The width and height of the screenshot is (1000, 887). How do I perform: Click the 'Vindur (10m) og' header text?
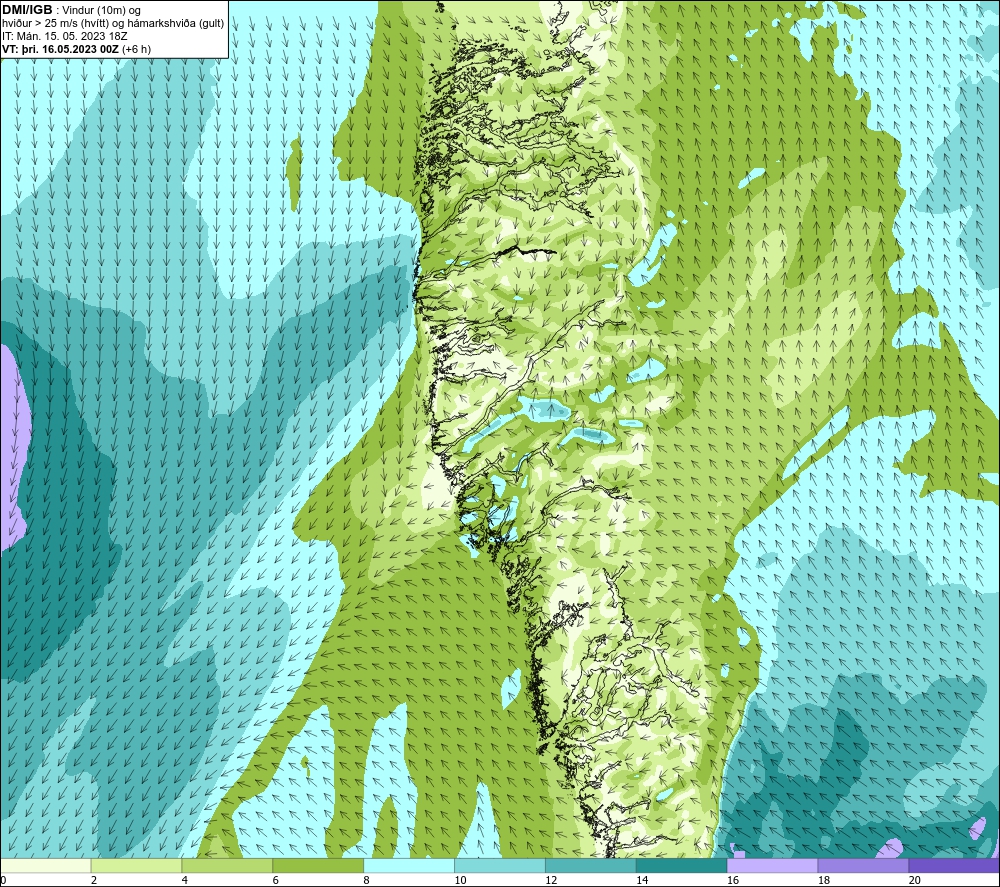tap(101, 10)
